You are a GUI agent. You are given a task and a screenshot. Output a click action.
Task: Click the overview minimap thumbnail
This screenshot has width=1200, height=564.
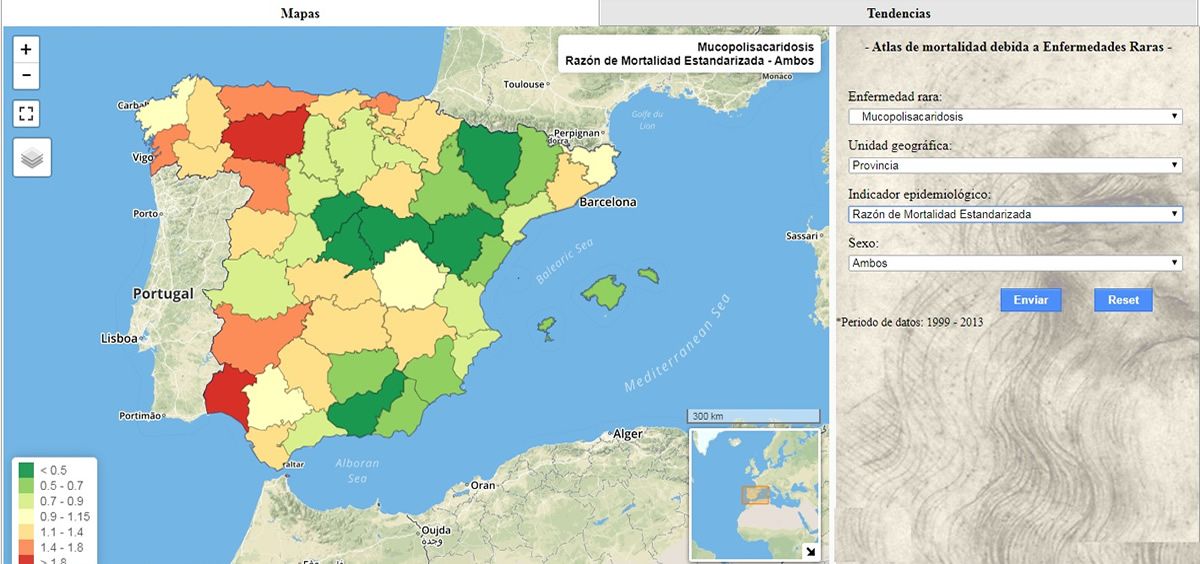[x=752, y=492]
